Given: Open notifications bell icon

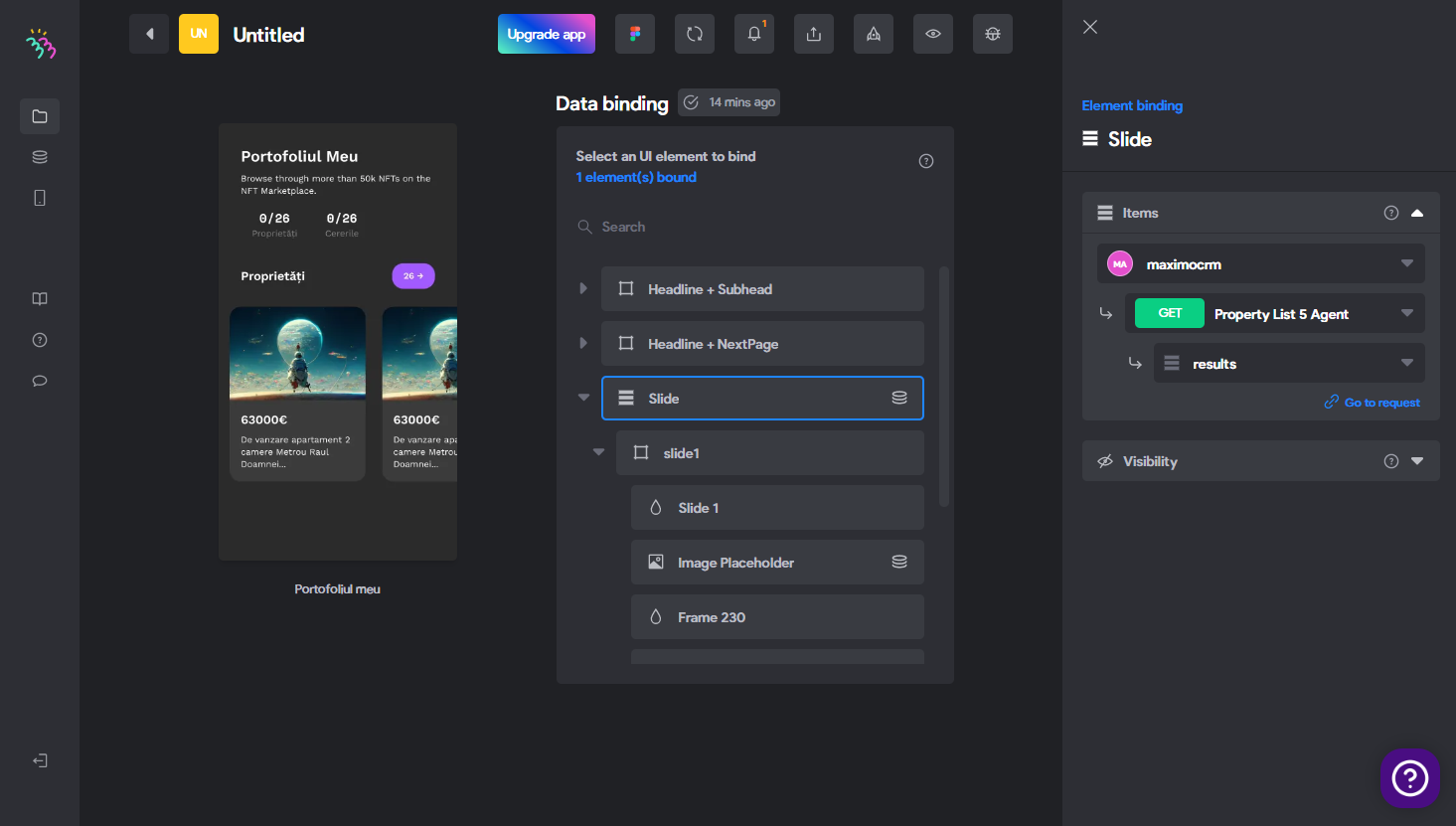Looking at the screenshot, I should 754,34.
